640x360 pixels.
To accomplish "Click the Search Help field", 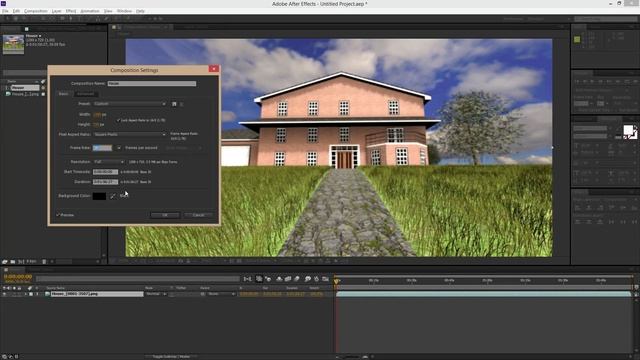I will click(605, 19).
